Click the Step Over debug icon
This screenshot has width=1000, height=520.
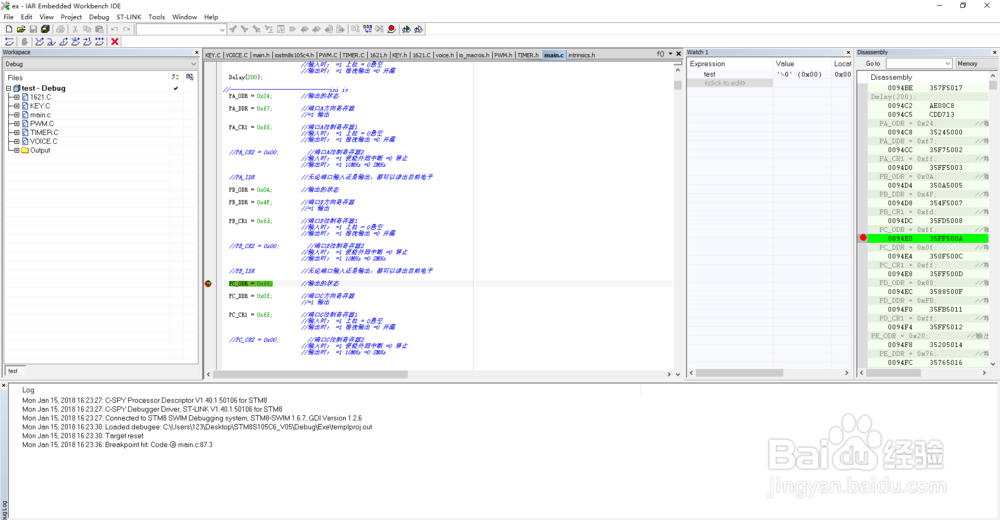40,41
